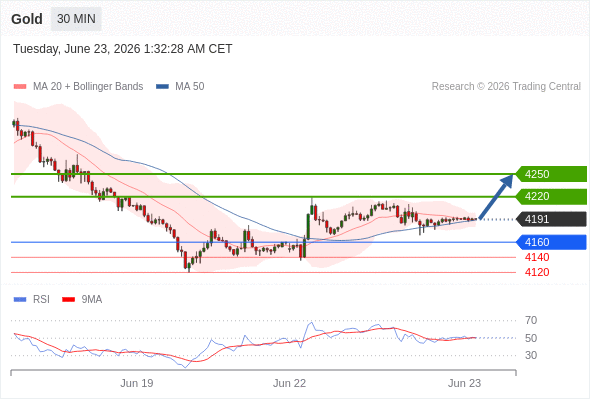This screenshot has width=590, height=400.
Task: Click the 9MA legend label
Action: click(x=92, y=300)
